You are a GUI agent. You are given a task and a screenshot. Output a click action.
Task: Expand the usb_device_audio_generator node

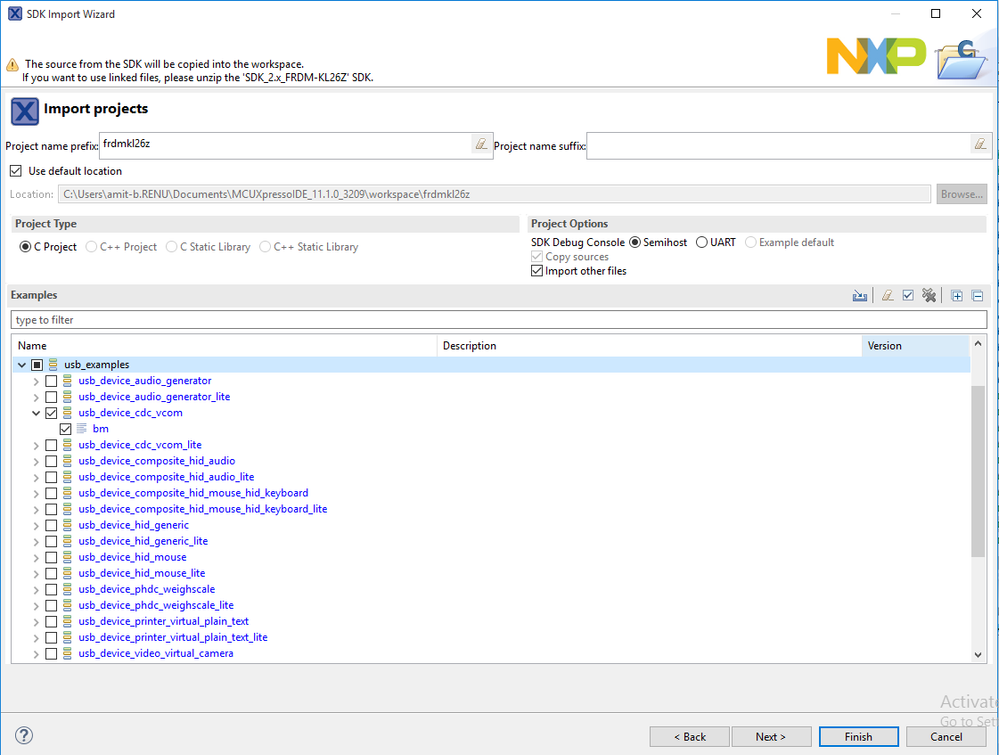(36, 380)
